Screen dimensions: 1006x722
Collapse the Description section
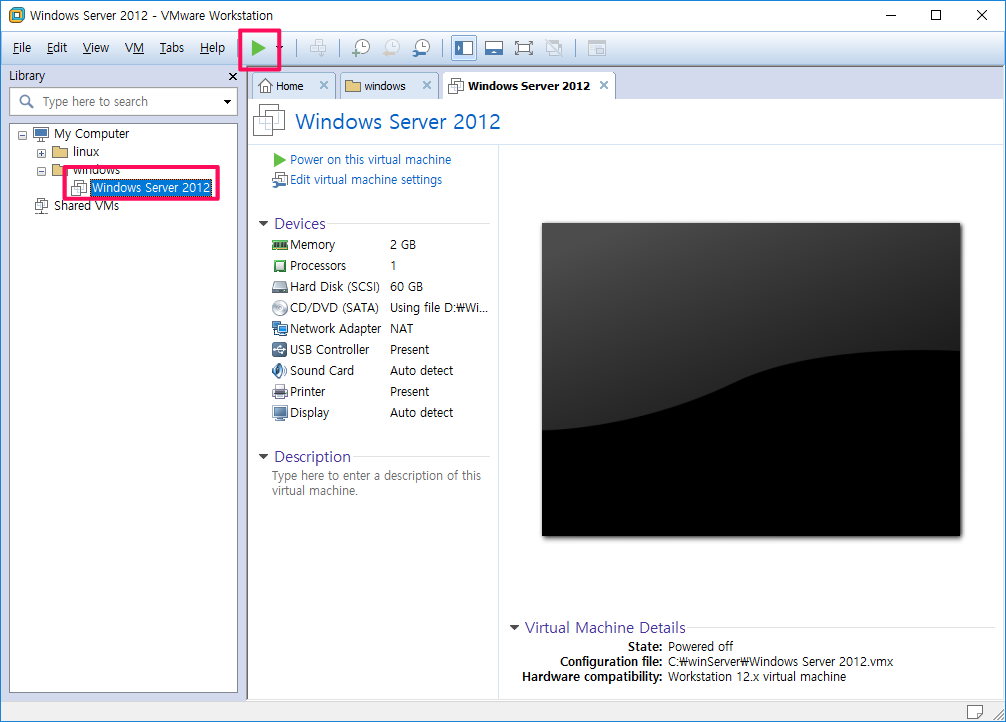pyautogui.click(x=263, y=456)
